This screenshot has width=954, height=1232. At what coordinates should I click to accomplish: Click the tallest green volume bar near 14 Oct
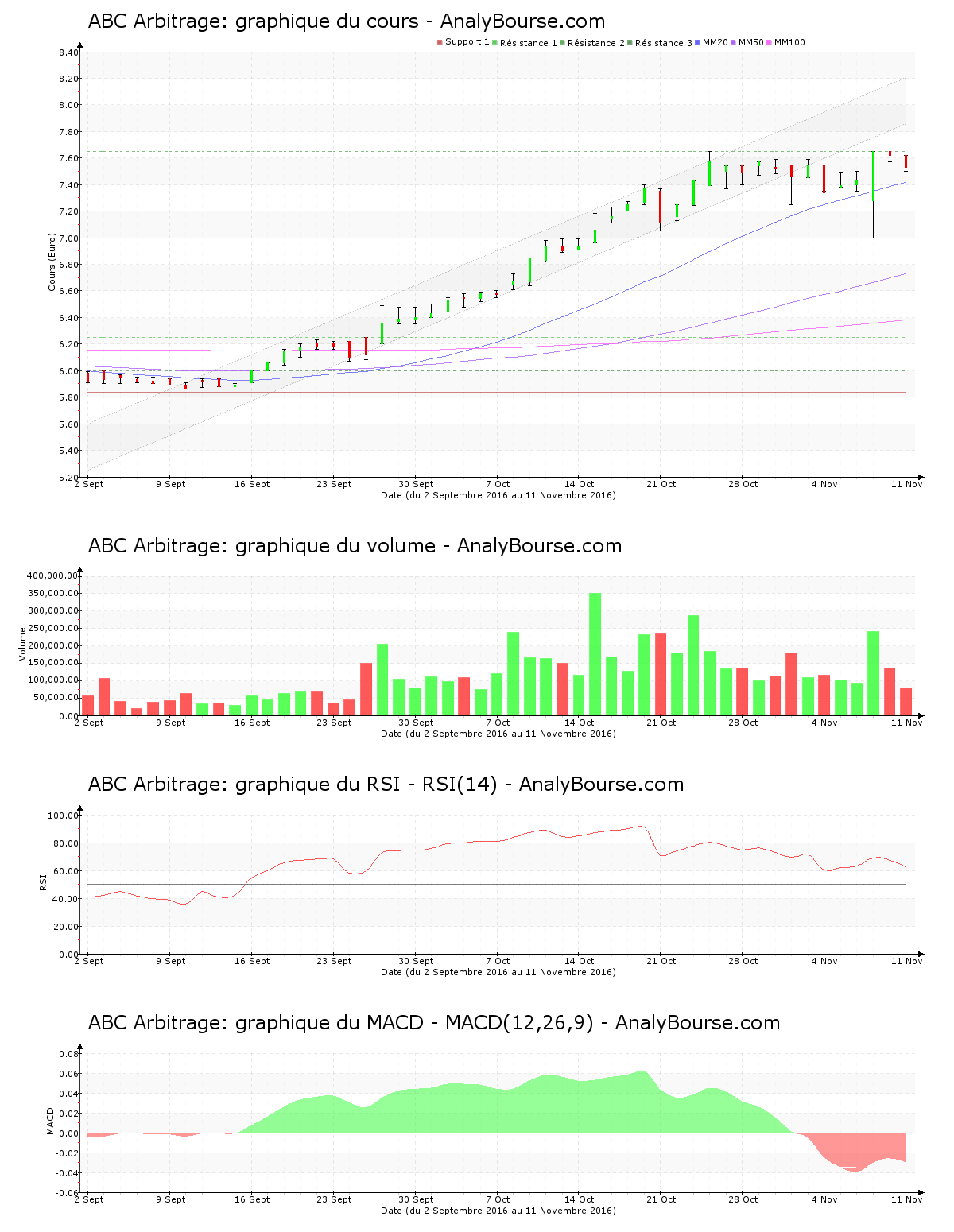pos(595,654)
